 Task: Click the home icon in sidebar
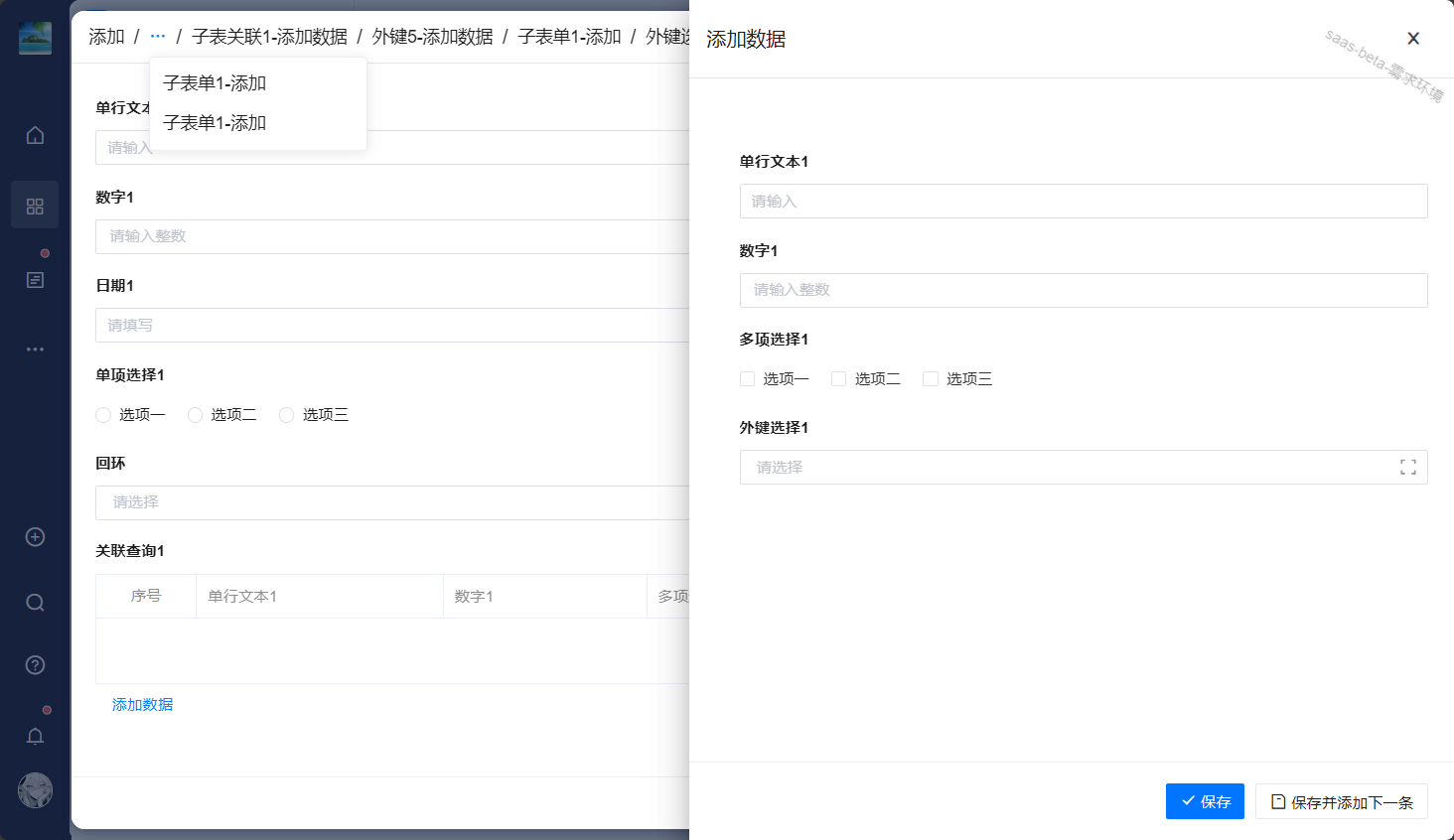pos(35,135)
